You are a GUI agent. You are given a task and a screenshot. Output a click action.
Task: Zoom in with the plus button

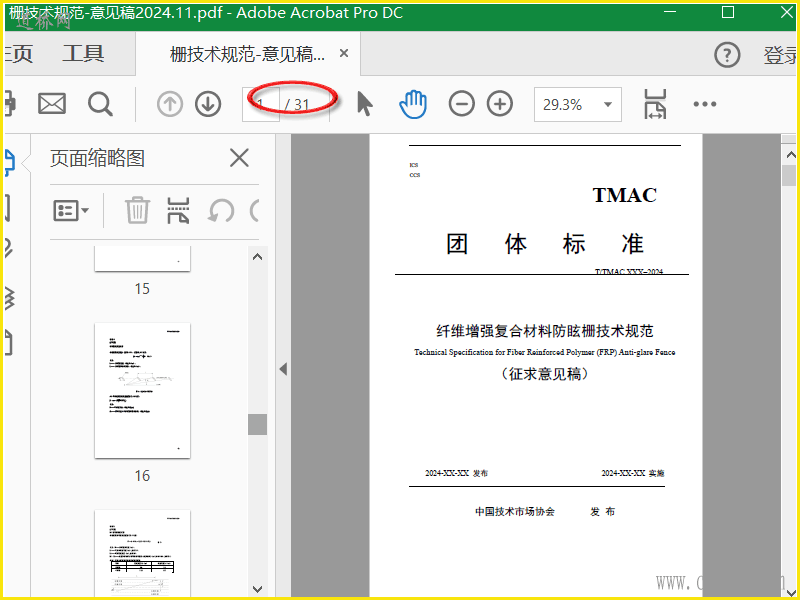pos(500,104)
